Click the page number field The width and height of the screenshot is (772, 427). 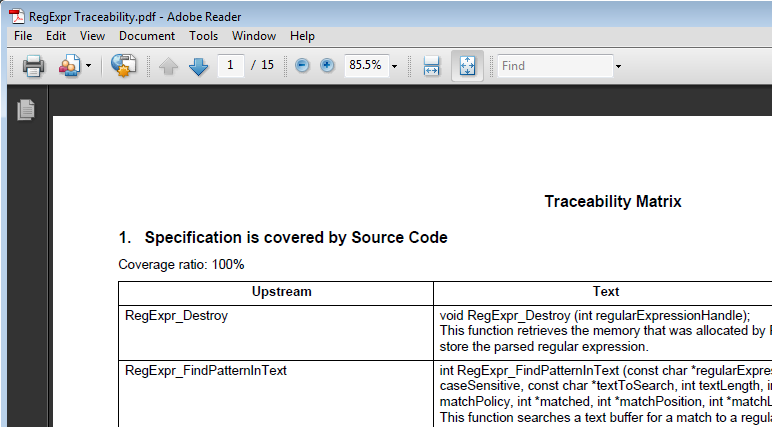pos(231,65)
